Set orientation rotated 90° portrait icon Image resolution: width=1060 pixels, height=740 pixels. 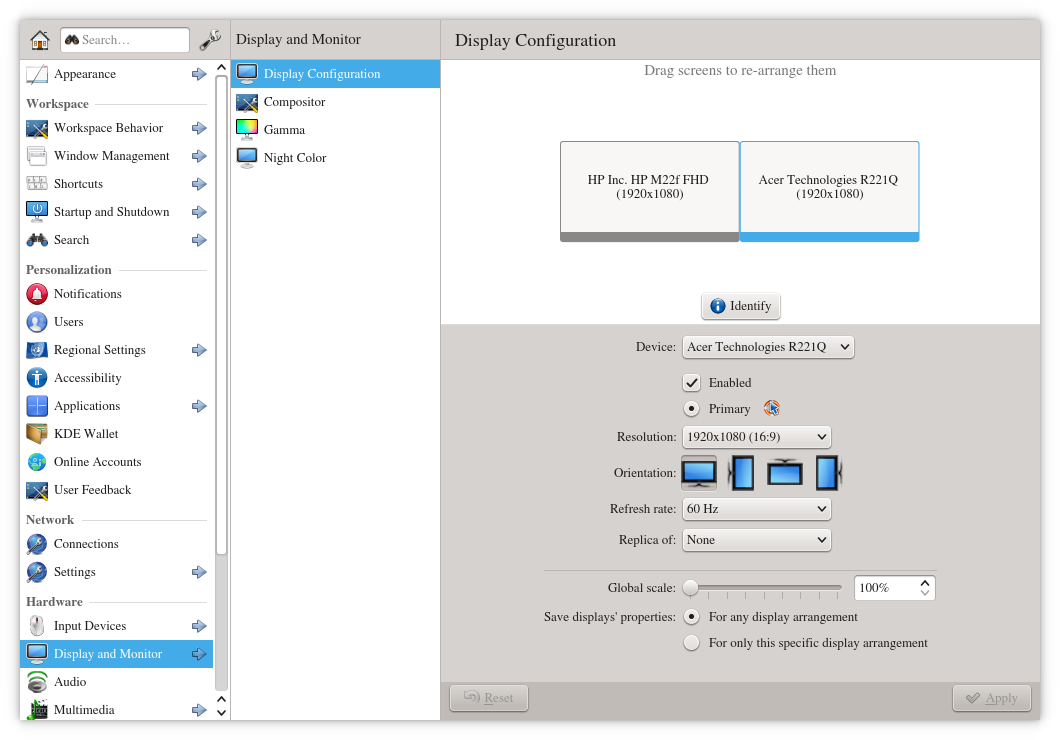[742, 472]
